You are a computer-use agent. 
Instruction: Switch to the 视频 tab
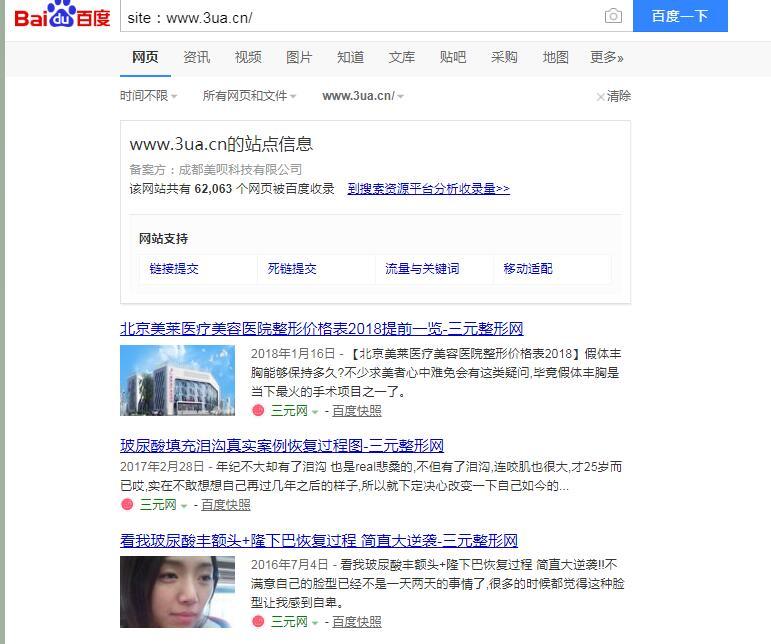point(248,58)
